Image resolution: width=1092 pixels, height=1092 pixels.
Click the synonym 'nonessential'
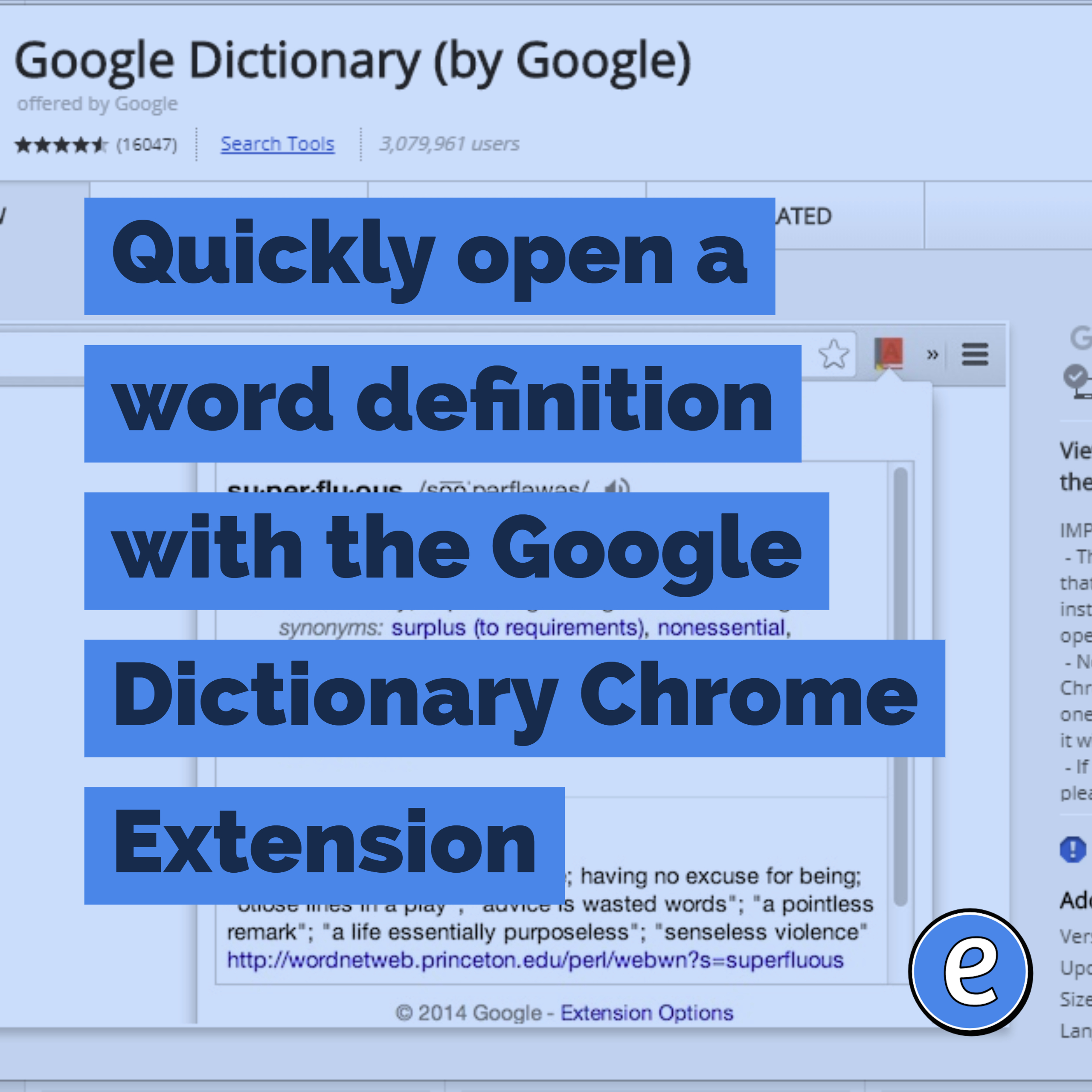pyautogui.click(x=722, y=628)
